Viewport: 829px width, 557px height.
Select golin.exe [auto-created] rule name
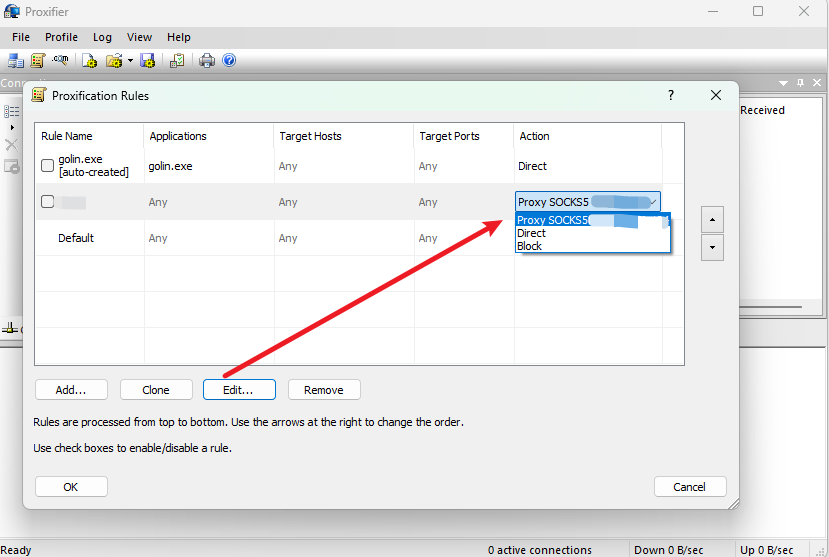pos(94,165)
